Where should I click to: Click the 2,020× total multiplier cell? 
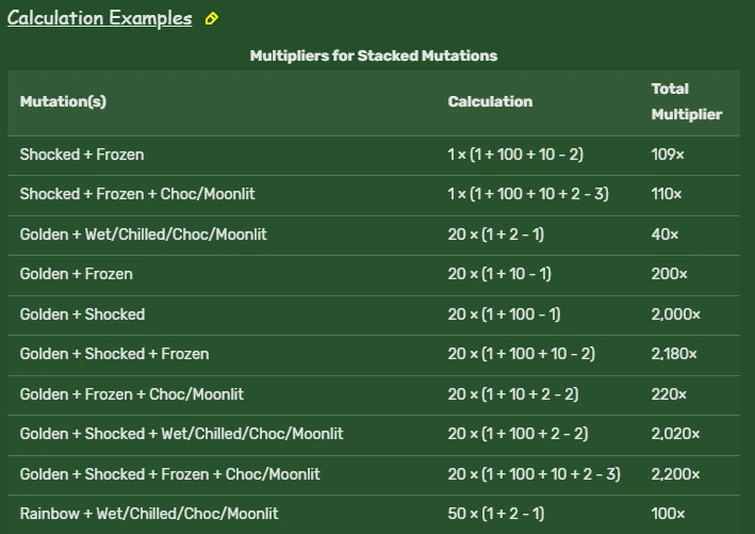coord(676,434)
